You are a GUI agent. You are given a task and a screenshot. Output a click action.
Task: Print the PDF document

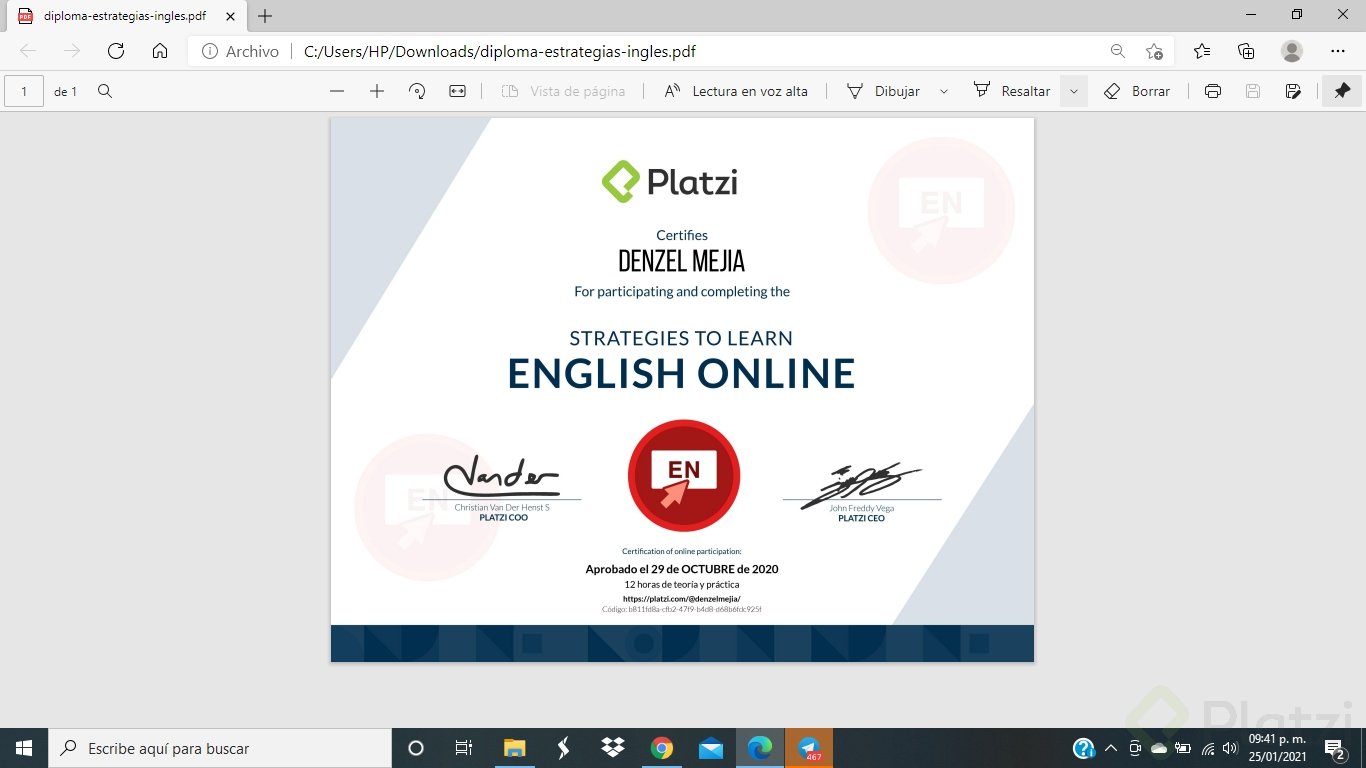[x=1213, y=91]
